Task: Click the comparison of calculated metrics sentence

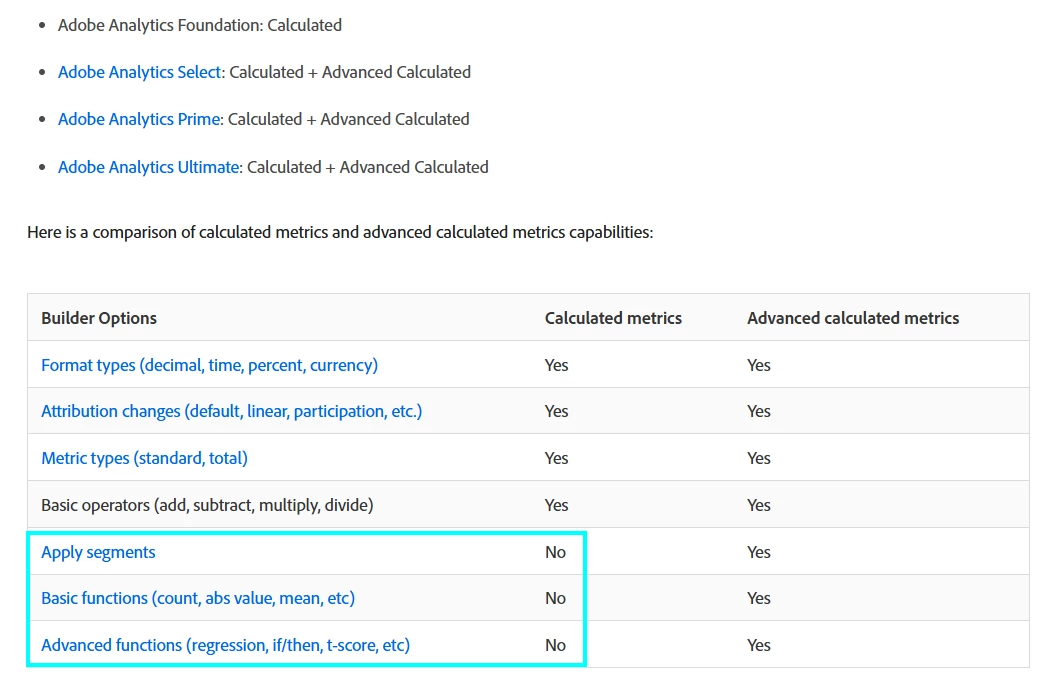Action: point(340,232)
